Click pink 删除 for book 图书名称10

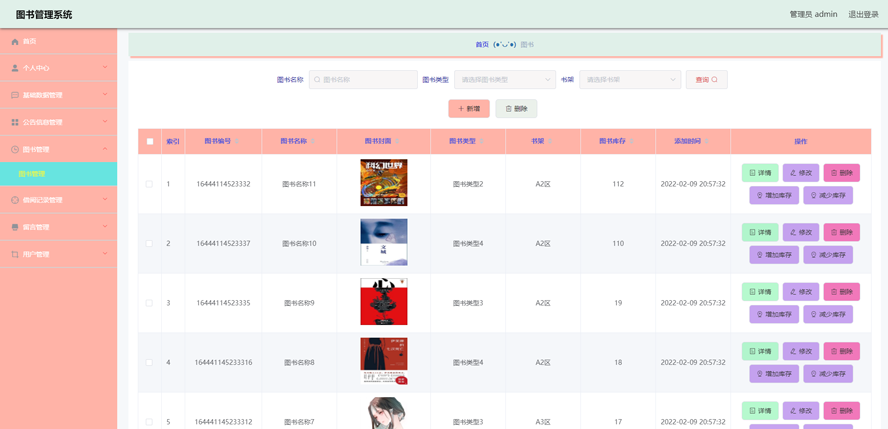[x=842, y=232]
